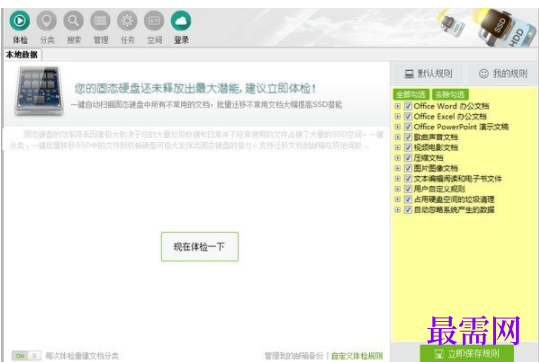Click the 立即保存规则 save button
539x362 pixels.
467,354
